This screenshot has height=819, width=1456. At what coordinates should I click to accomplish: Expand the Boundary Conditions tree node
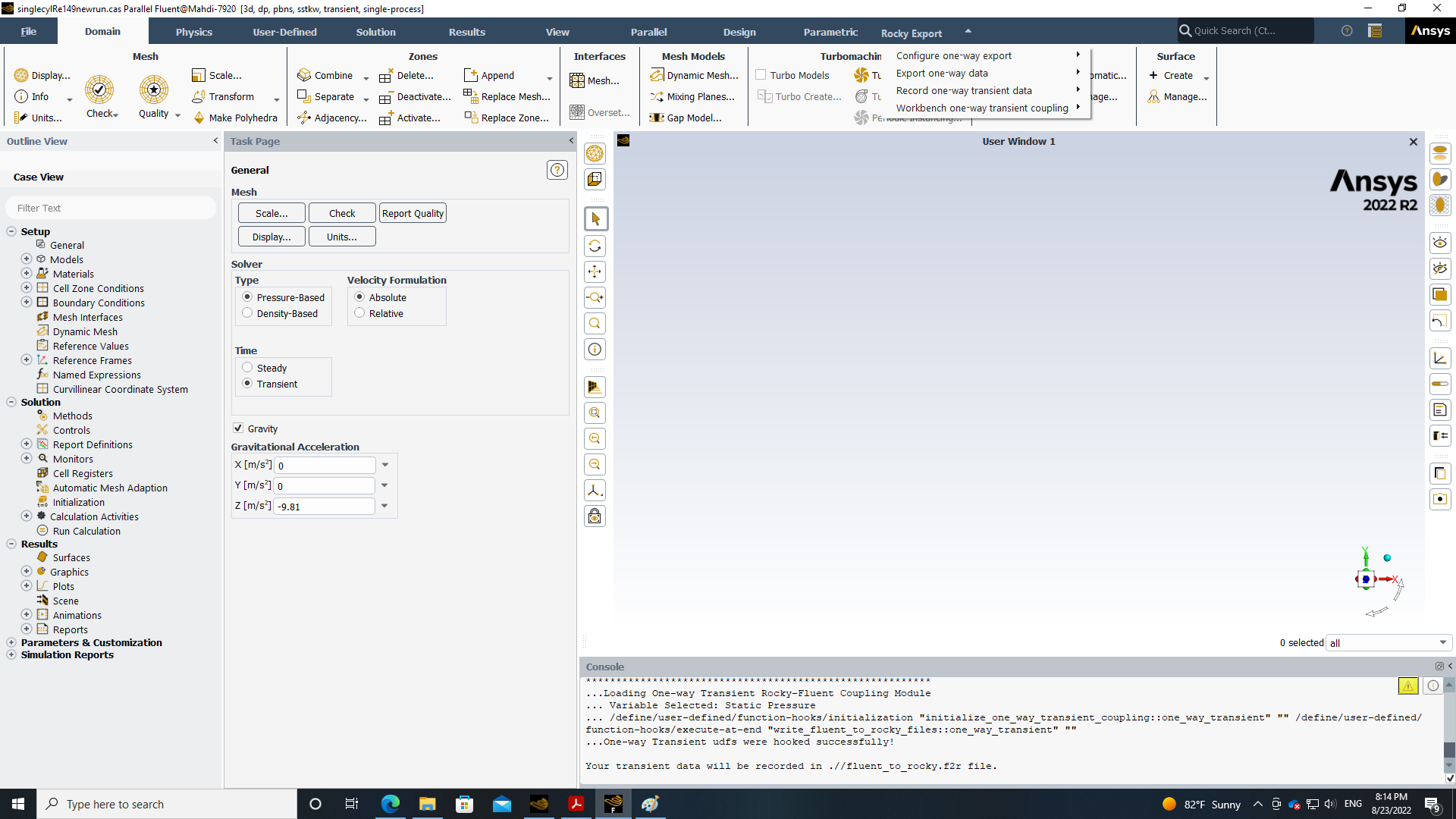(x=27, y=303)
